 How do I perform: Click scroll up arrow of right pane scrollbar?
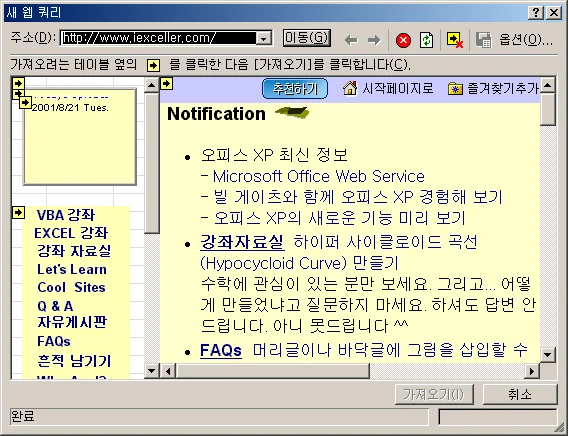[x=547, y=85]
